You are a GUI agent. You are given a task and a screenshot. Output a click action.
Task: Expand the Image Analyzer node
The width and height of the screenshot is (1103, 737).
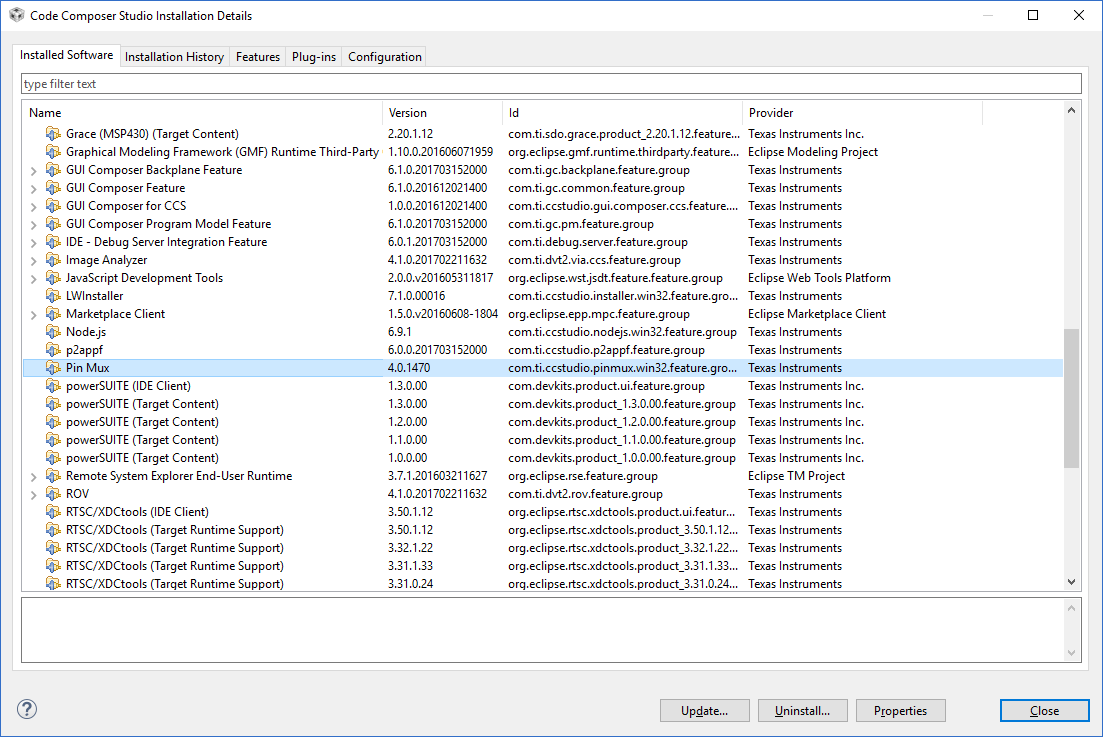coord(33,260)
